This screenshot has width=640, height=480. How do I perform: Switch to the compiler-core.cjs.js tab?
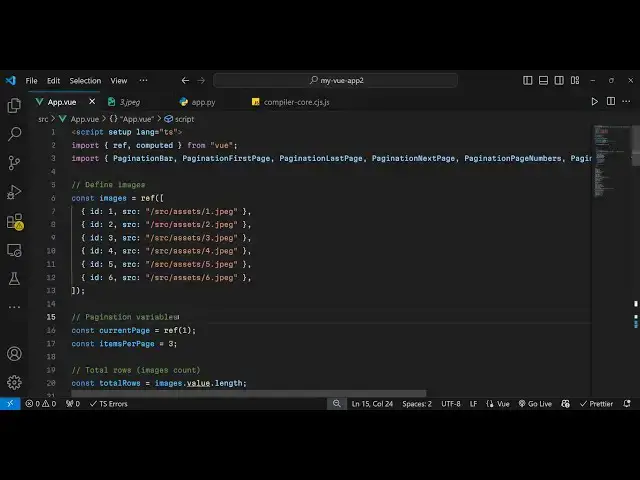(x=296, y=102)
